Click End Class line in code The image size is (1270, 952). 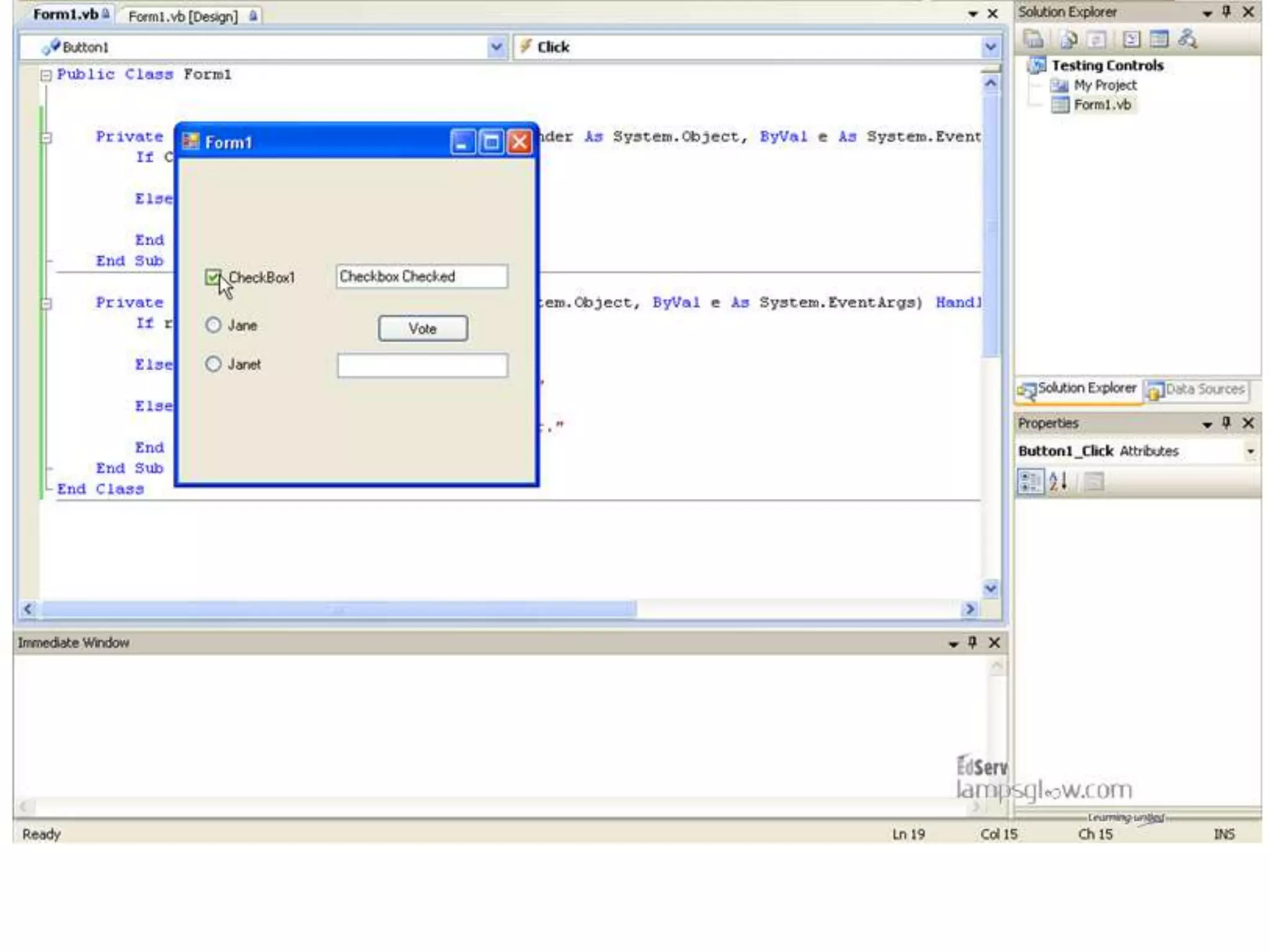click(x=100, y=489)
